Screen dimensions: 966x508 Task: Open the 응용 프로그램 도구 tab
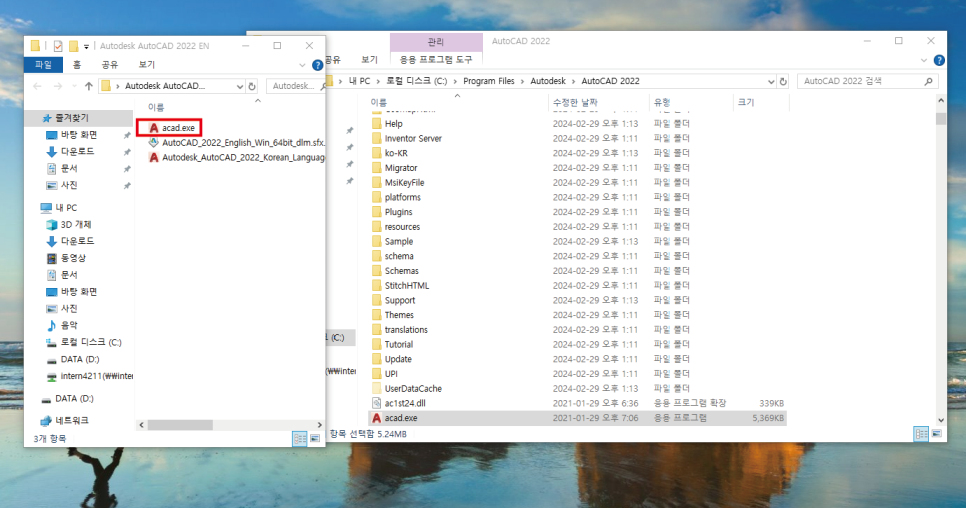click(436, 60)
